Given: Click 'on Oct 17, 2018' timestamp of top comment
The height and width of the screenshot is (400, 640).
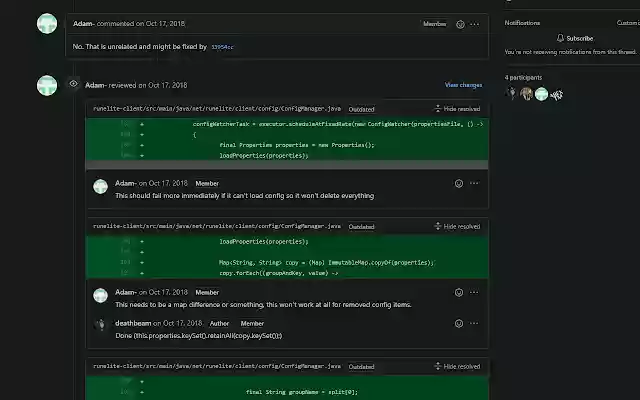Looking at the screenshot, I should 160,24.
